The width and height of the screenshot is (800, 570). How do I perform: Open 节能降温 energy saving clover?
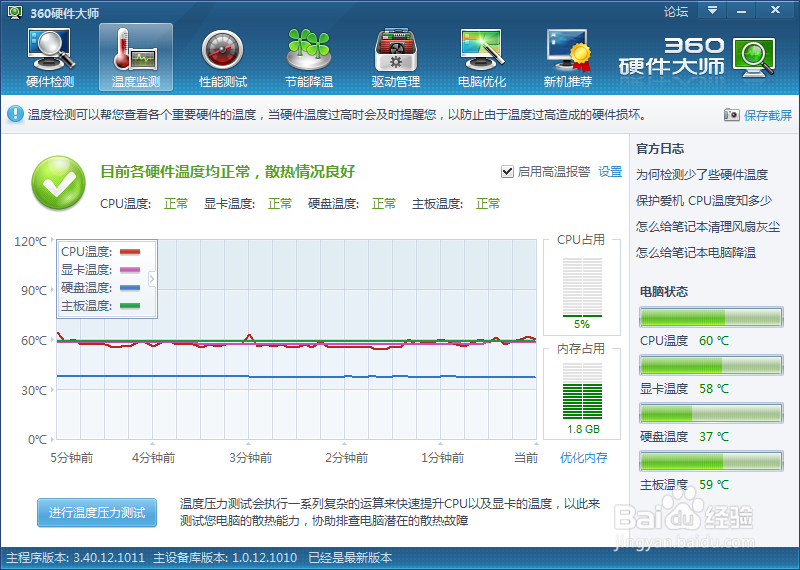(309, 58)
